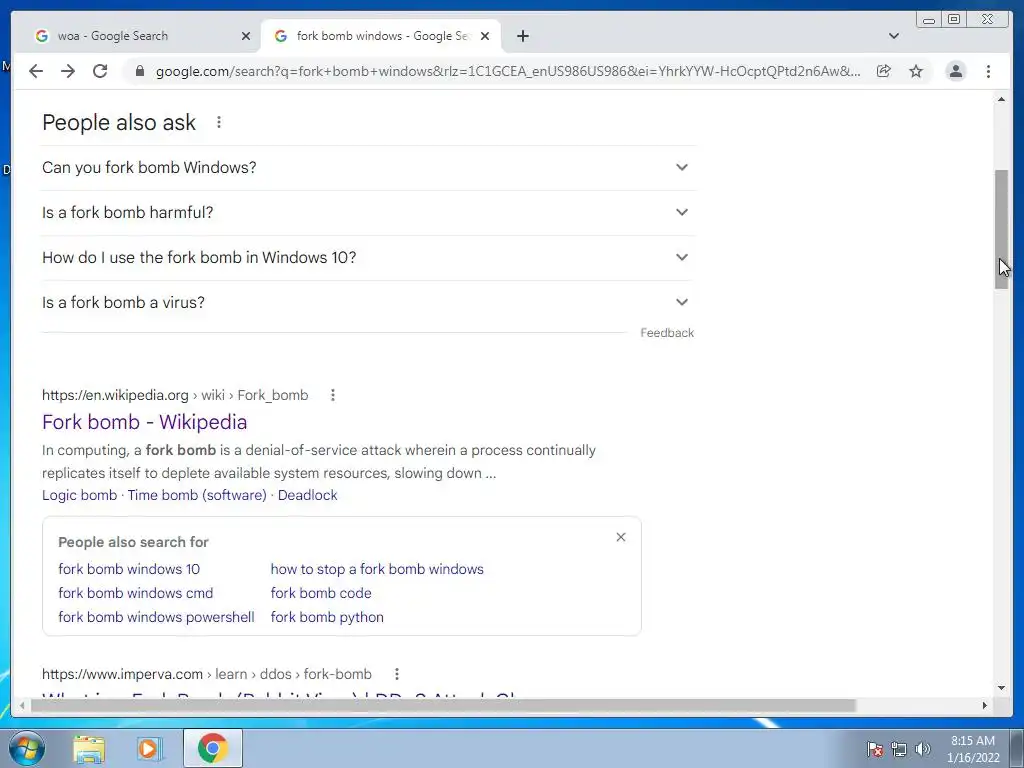Open options next to 'People also ask'
Image resolution: width=1024 pixels, height=768 pixels.
(219, 122)
